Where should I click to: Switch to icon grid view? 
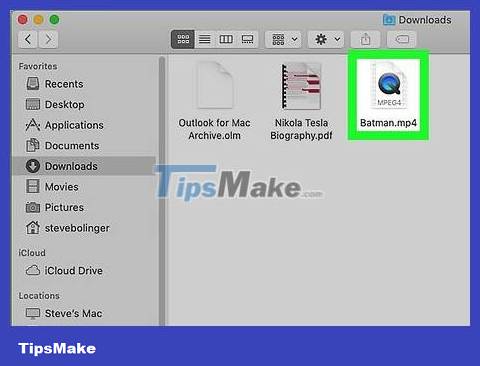tap(183, 39)
